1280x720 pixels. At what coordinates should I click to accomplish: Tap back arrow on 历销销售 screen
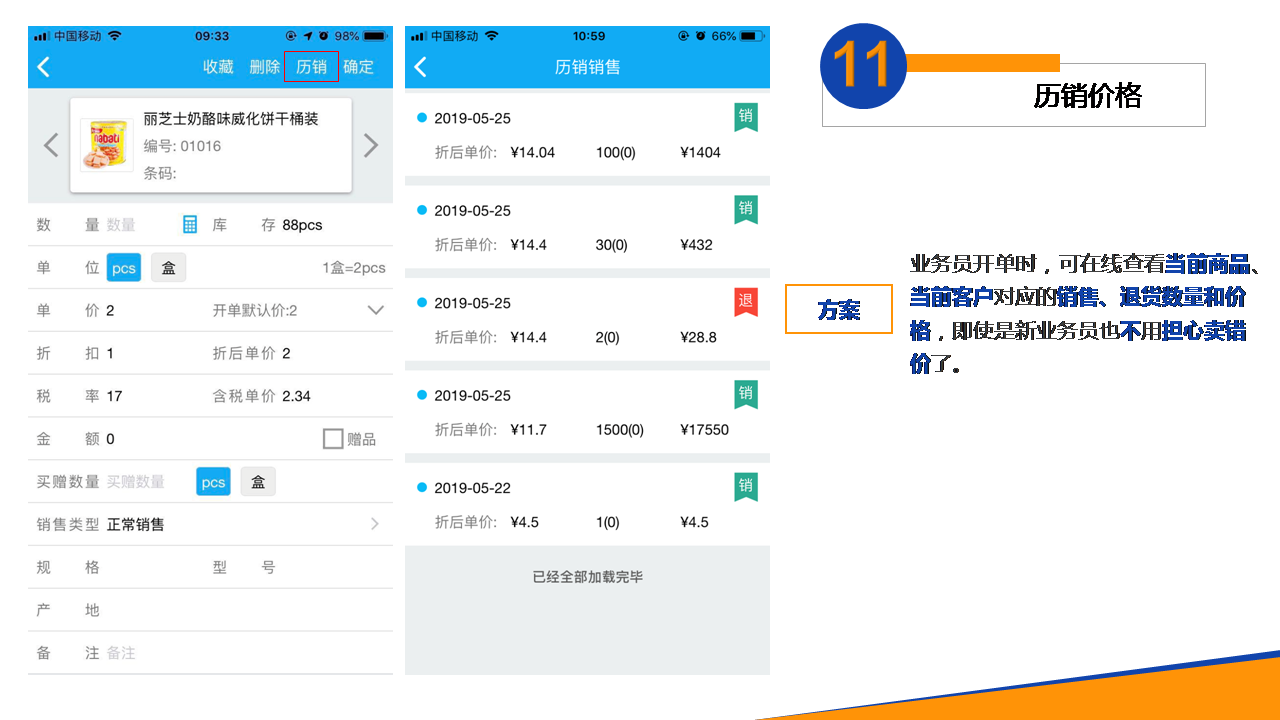421,67
